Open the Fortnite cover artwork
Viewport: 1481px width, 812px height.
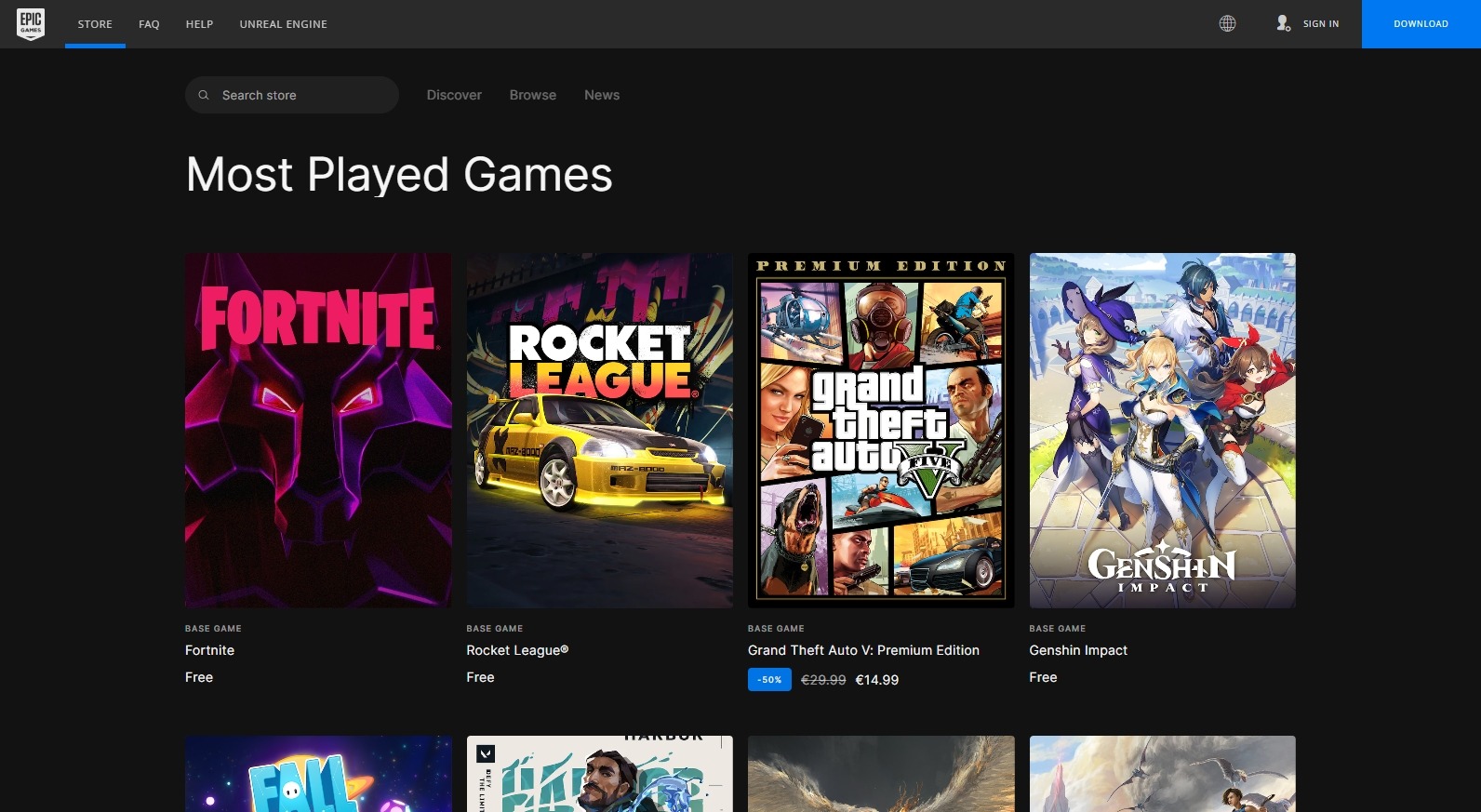coord(318,430)
